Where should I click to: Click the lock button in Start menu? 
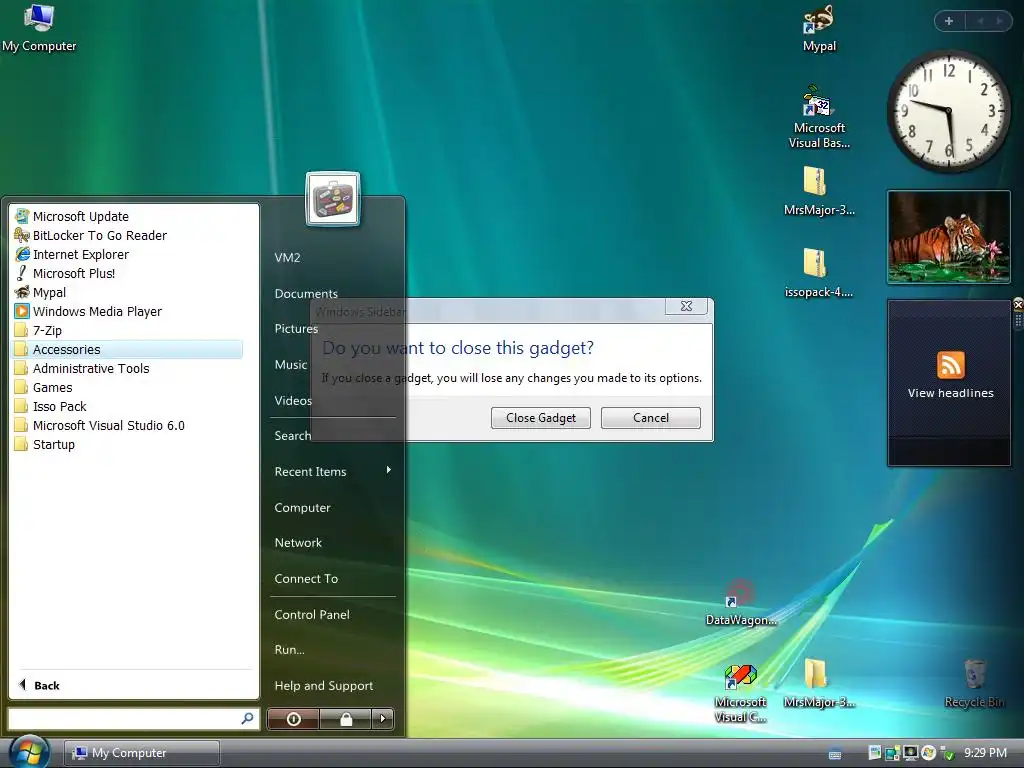pyautogui.click(x=346, y=719)
